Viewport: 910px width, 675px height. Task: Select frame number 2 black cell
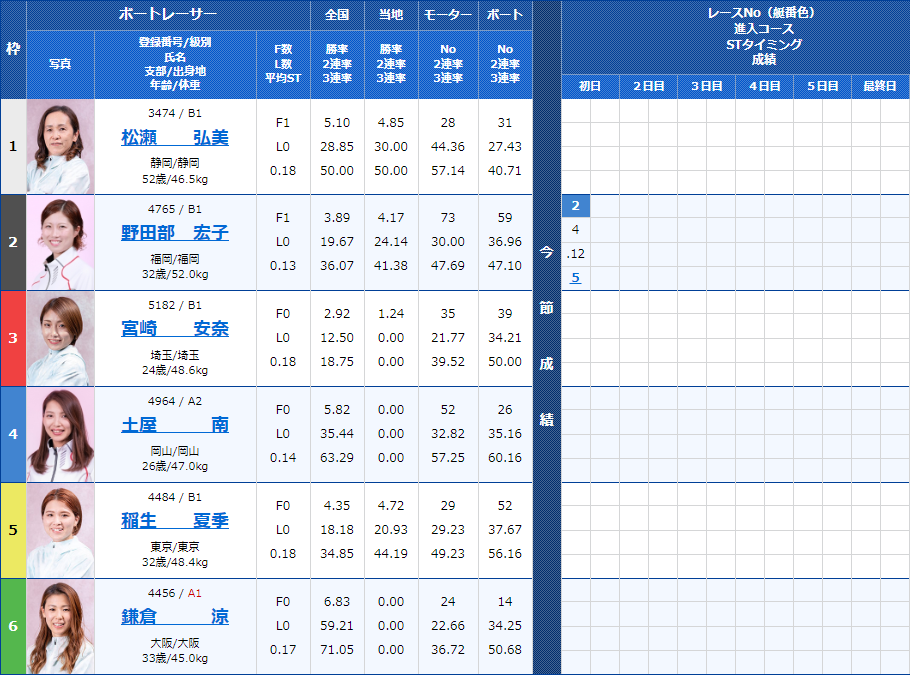click(13, 242)
